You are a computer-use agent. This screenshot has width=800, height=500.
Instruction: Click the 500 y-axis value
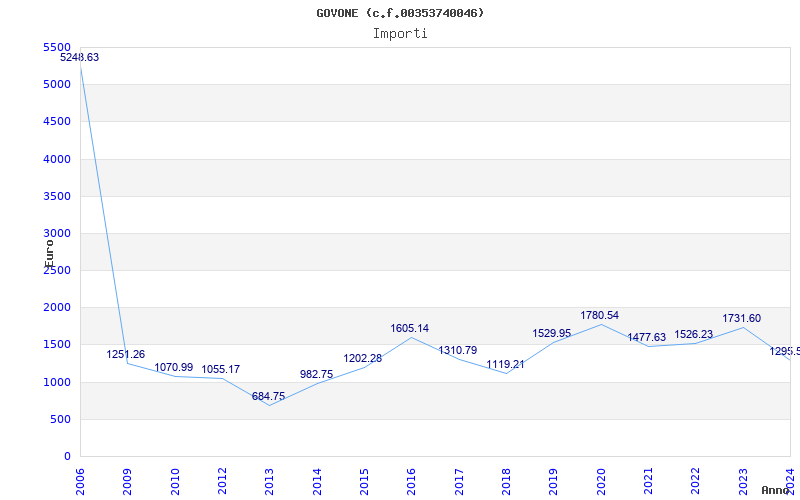60,419
